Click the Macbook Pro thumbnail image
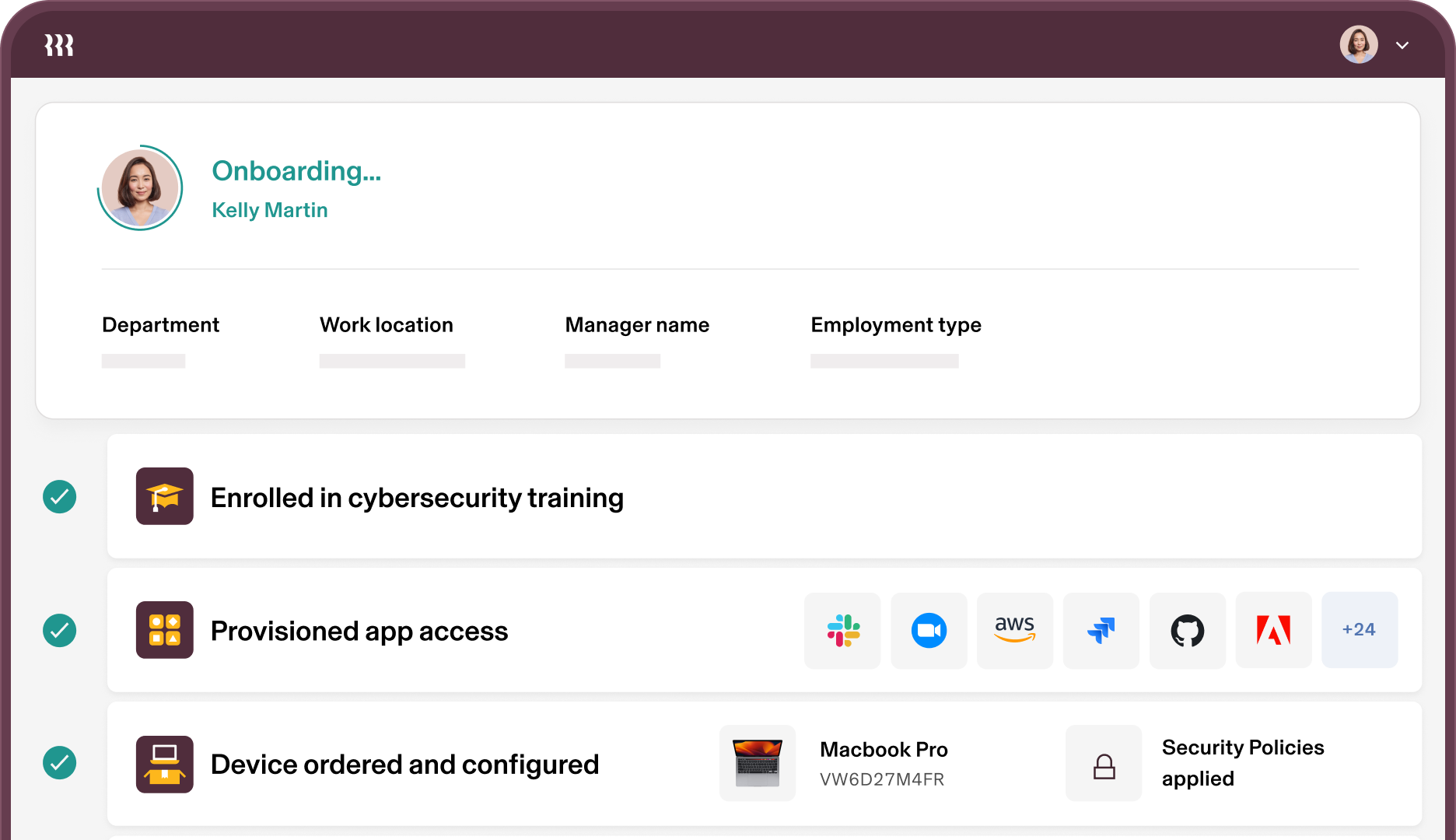The height and width of the screenshot is (840, 1456). 758,764
